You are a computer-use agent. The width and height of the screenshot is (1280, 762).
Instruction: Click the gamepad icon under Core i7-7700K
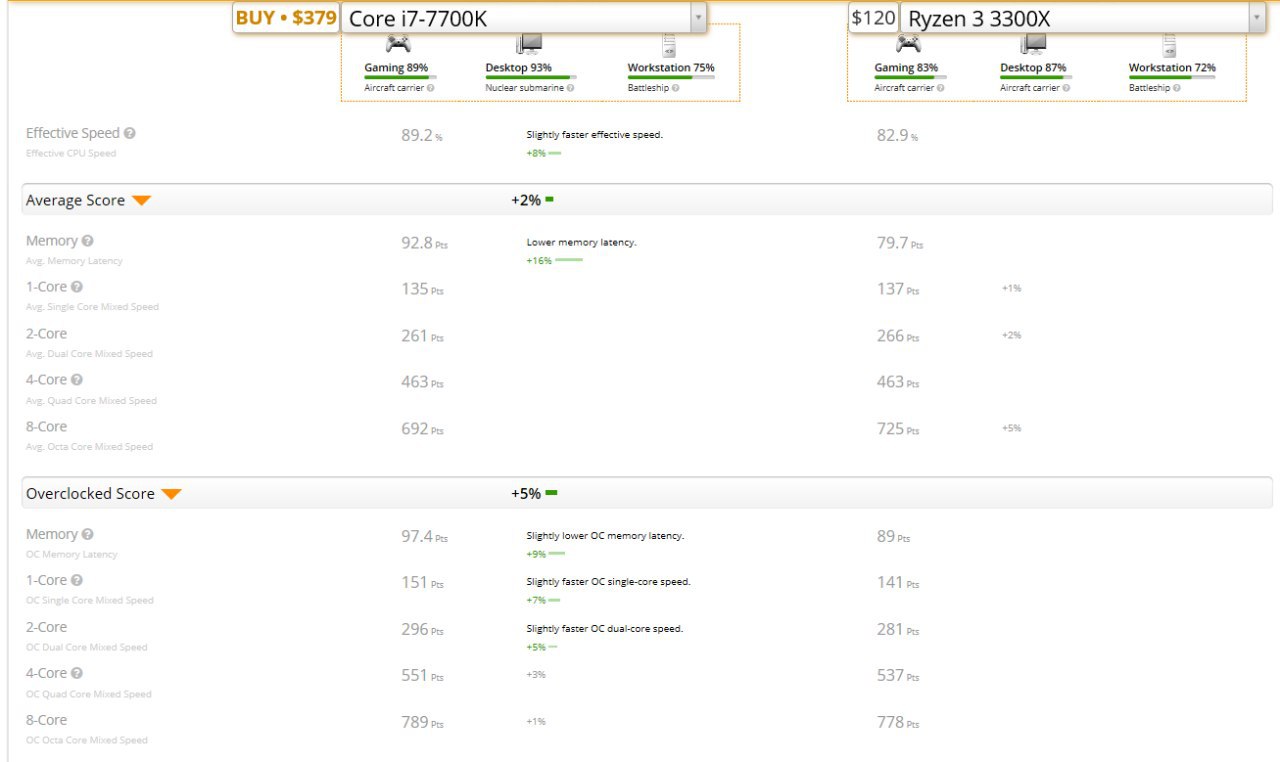(398, 44)
